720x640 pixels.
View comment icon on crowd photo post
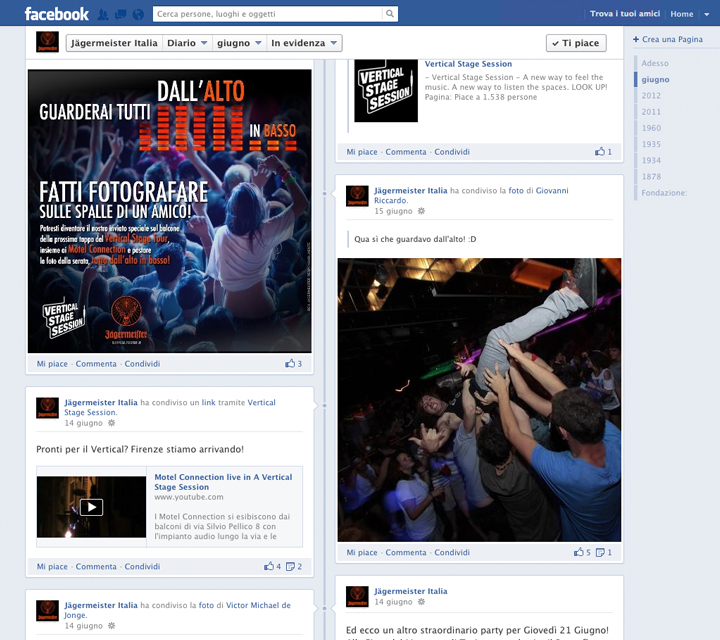600,552
